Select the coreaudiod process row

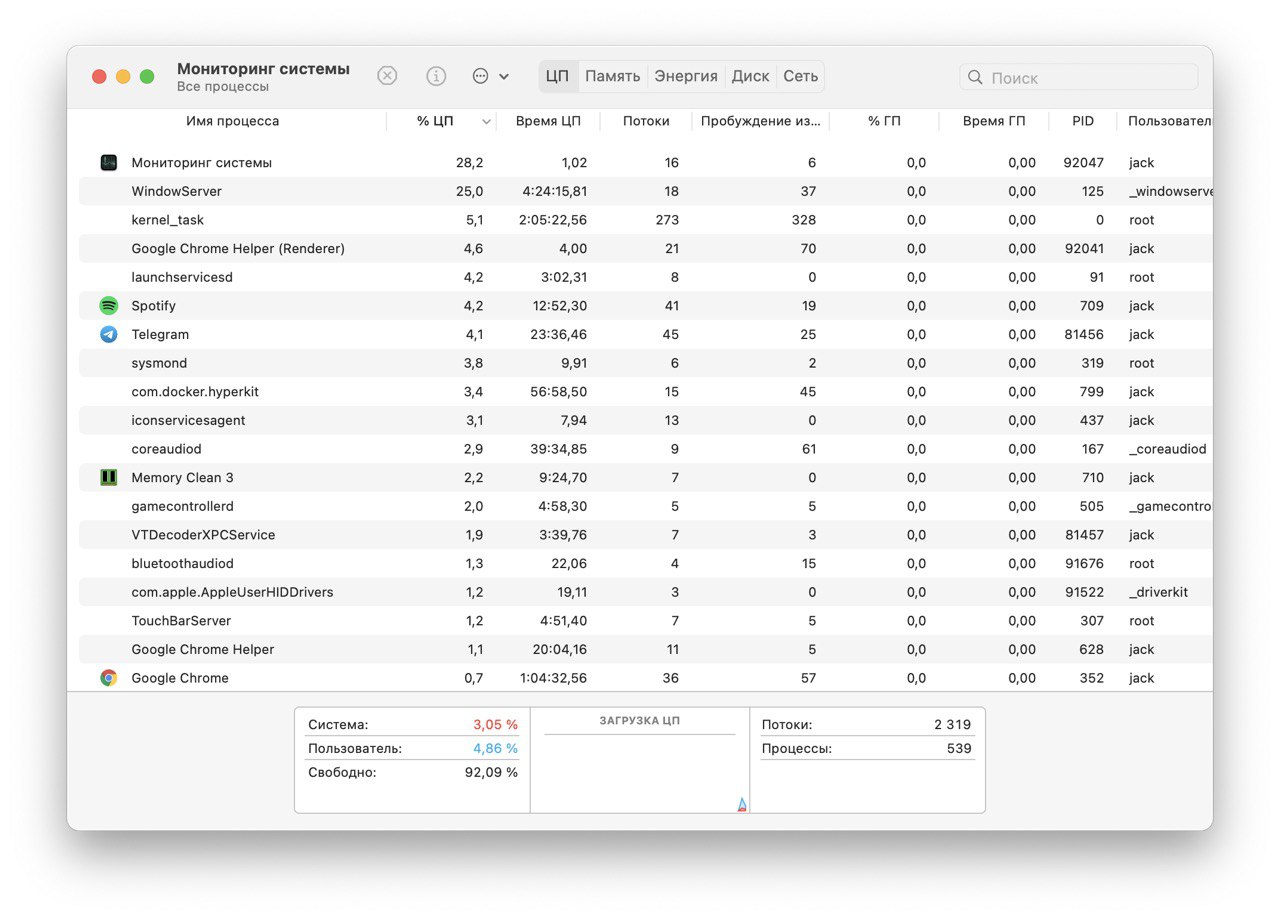[646, 449]
